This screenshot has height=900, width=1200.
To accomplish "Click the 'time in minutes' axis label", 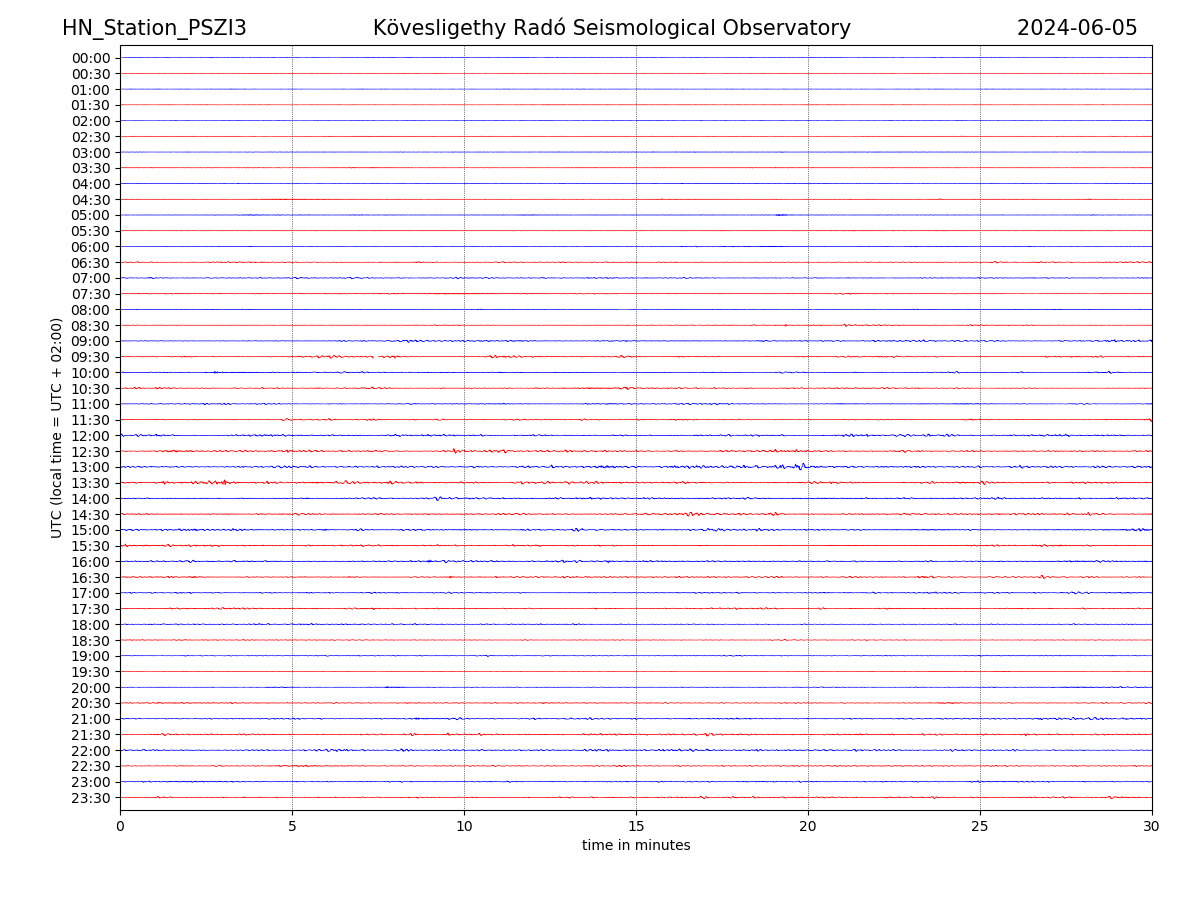I will click(636, 846).
